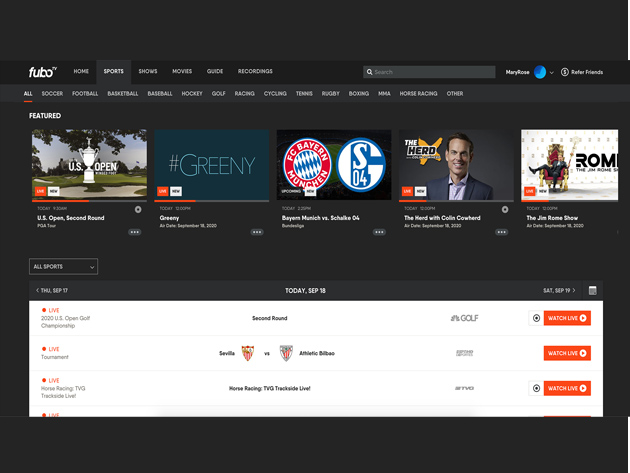This screenshot has height=473, width=630.
Task: Filter by Other category
Action: (x=455, y=94)
